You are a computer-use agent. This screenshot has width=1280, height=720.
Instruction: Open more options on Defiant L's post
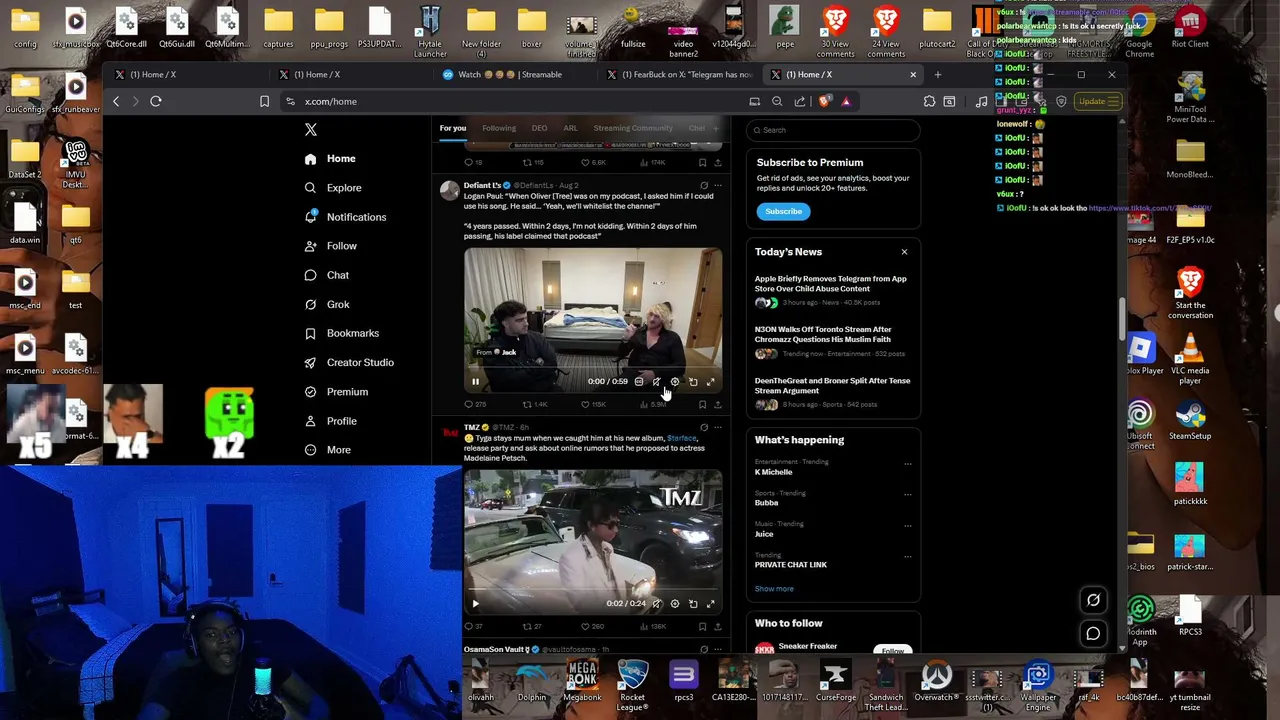click(x=717, y=185)
